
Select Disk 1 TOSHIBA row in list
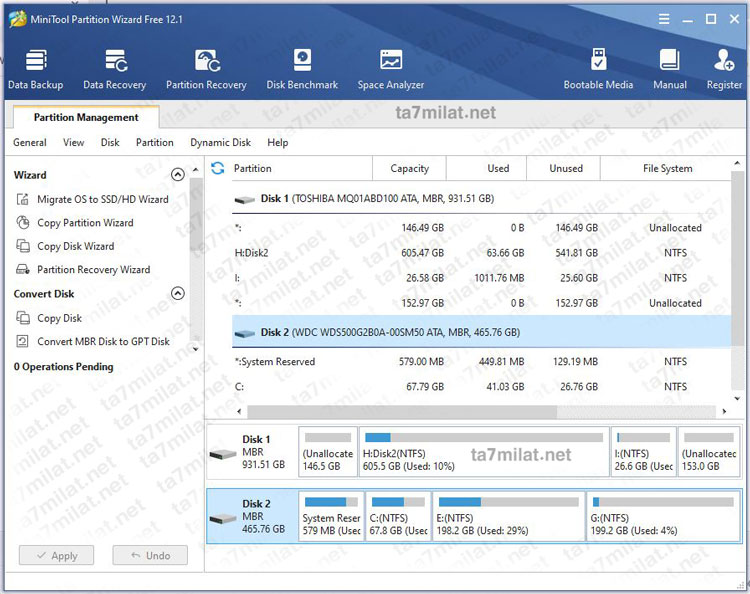482,198
